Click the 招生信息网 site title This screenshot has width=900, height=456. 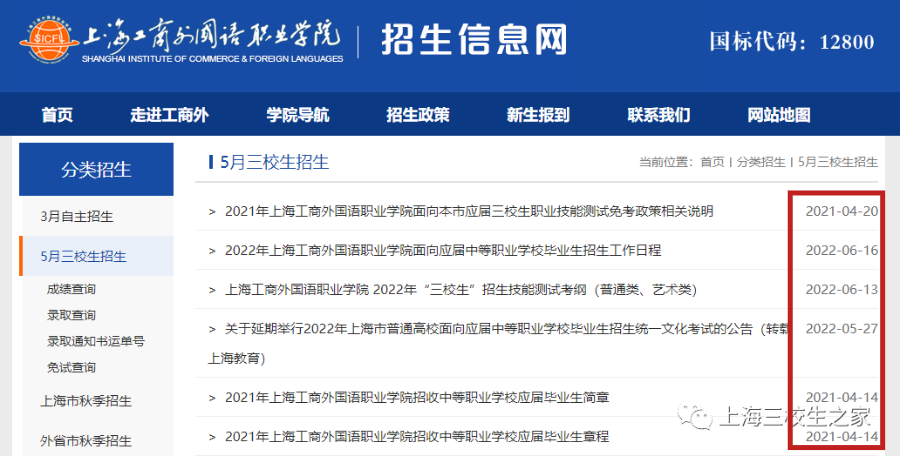pyautogui.click(x=474, y=40)
